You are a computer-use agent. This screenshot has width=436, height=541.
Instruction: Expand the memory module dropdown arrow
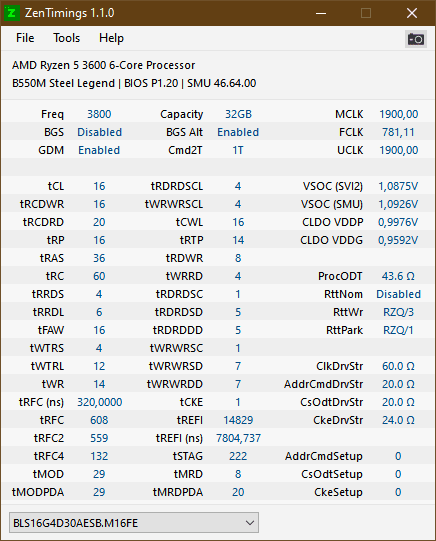tap(250, 523)
